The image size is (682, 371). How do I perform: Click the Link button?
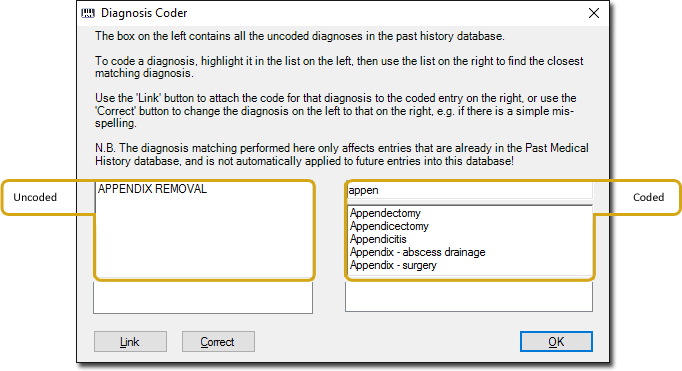tap(130, 342)
